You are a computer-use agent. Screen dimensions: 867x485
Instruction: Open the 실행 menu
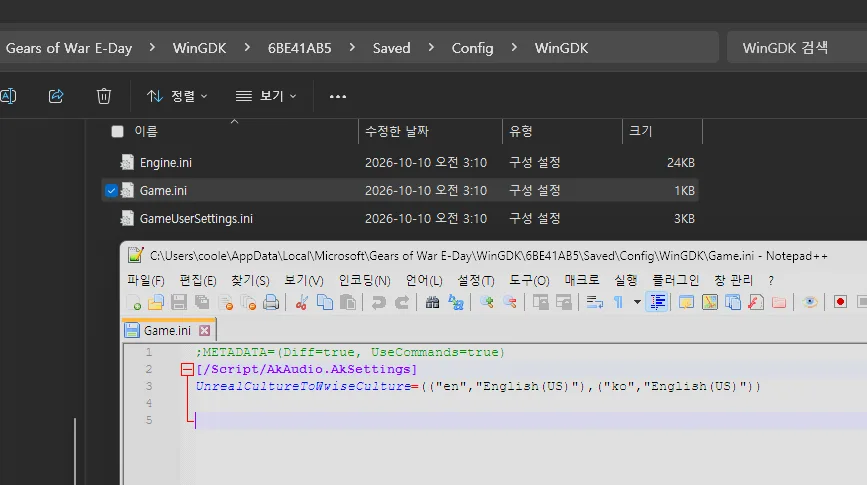point(626,280)
